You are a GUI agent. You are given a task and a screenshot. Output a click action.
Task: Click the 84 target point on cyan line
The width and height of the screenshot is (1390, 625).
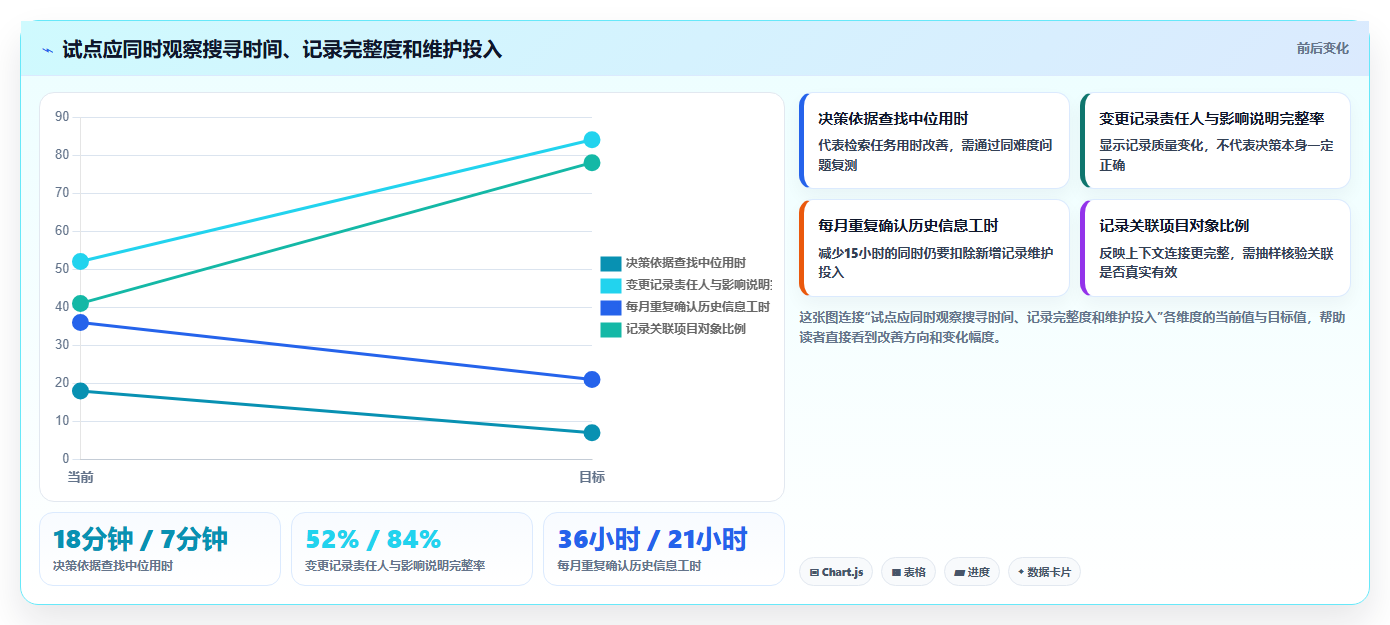(592, 140)
